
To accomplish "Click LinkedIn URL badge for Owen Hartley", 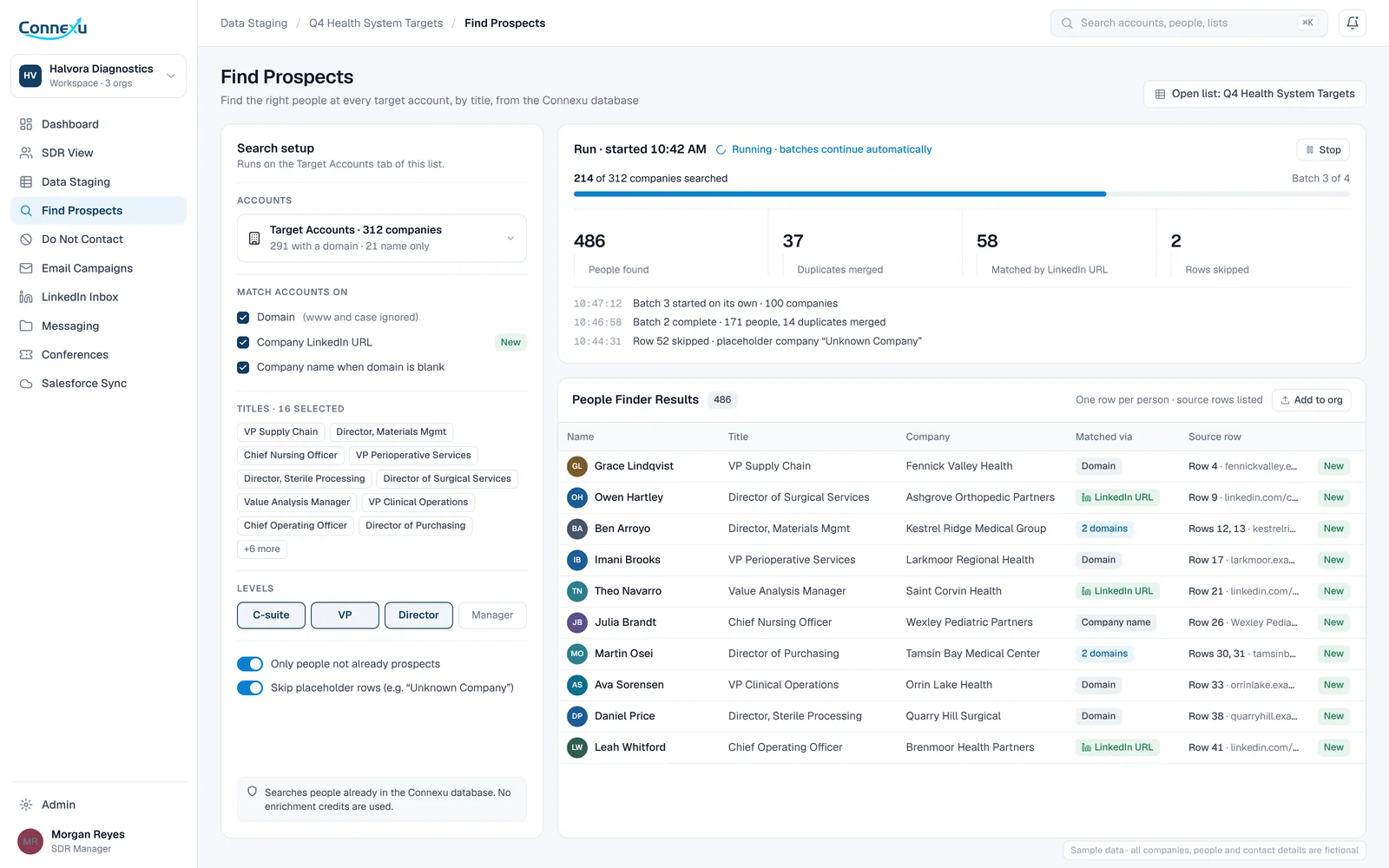I will (x=1116, y=497).
